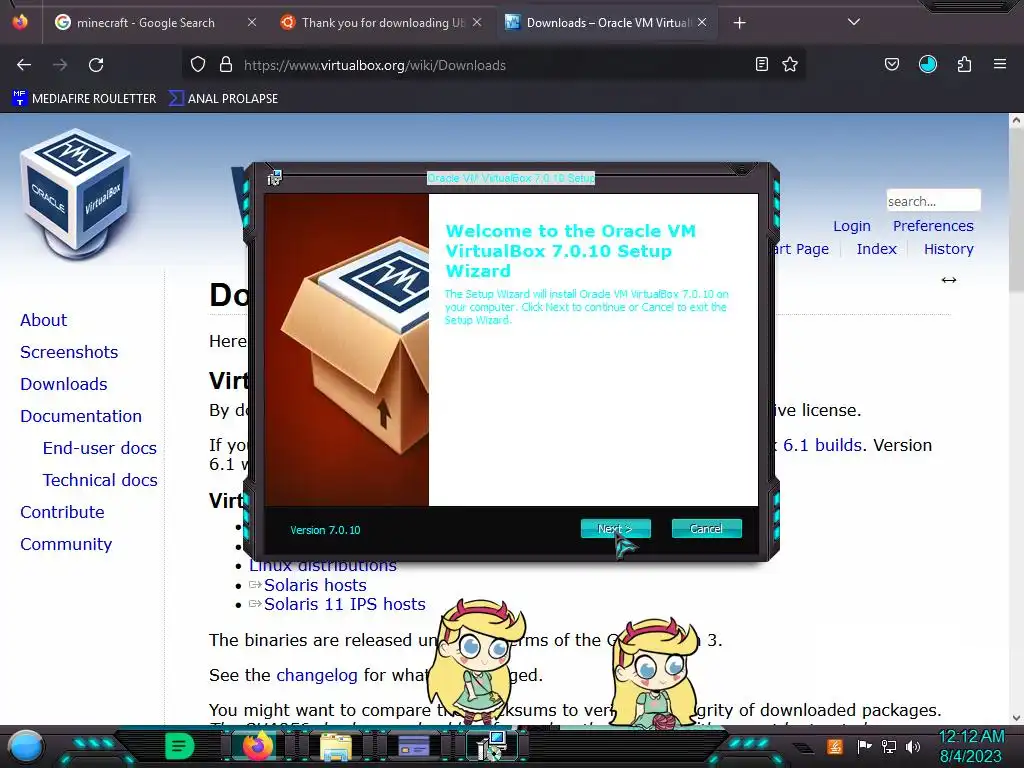Open the MEDIAFIRE ROULETTER bookmark

pyautogui.click(x=85, y=99)
